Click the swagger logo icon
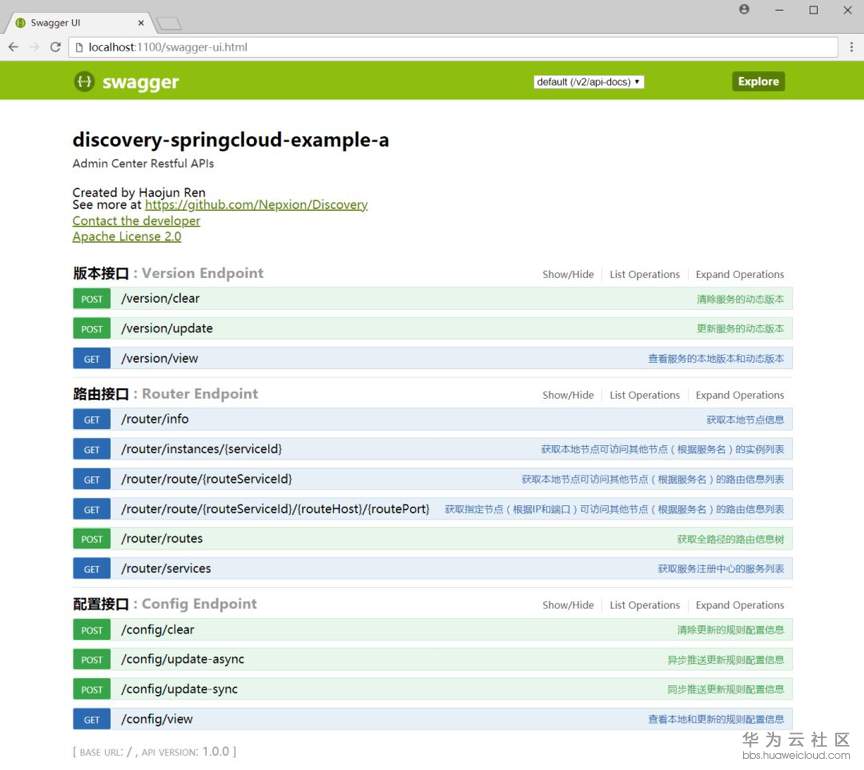Screen dimensions: 864x770 click(x=84, y=82)
